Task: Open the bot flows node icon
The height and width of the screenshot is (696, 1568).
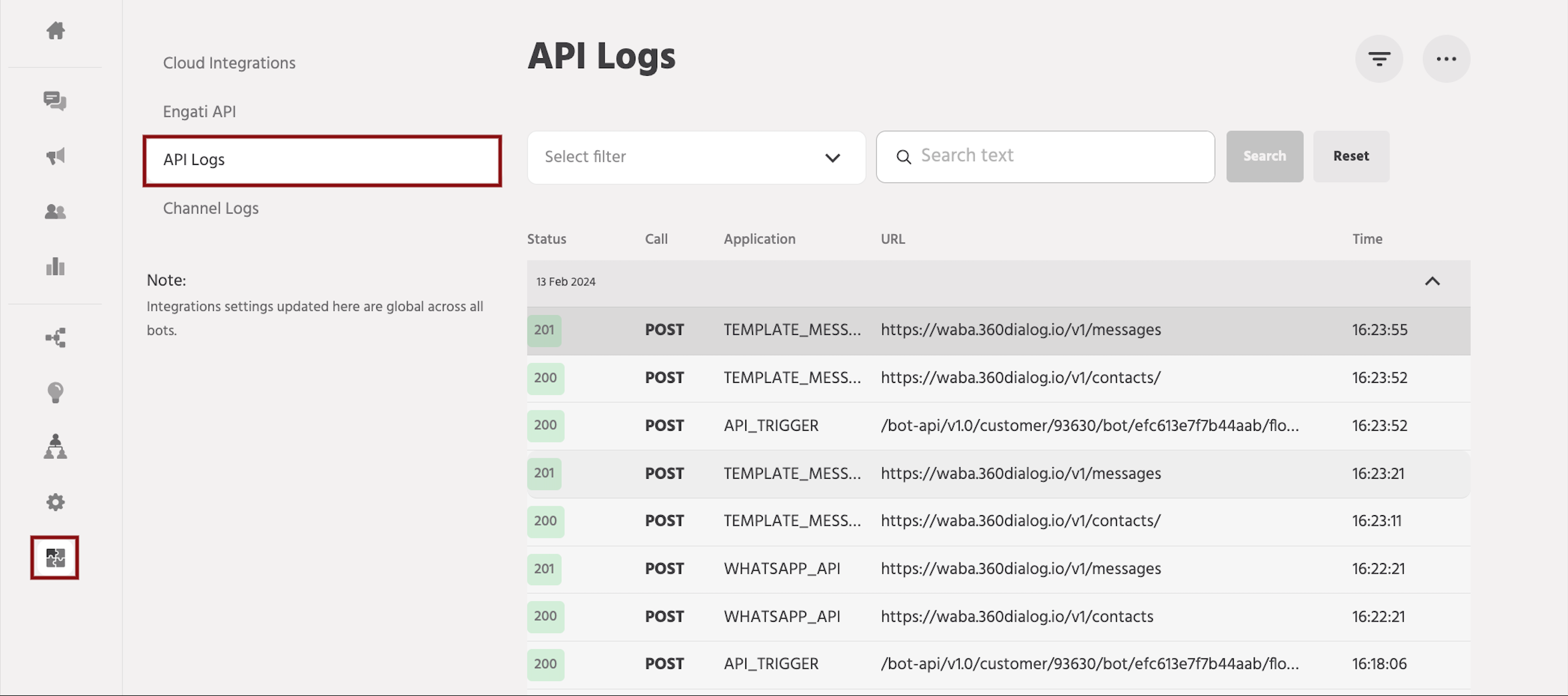Action: pyautogui.click(x=55, y=337)
